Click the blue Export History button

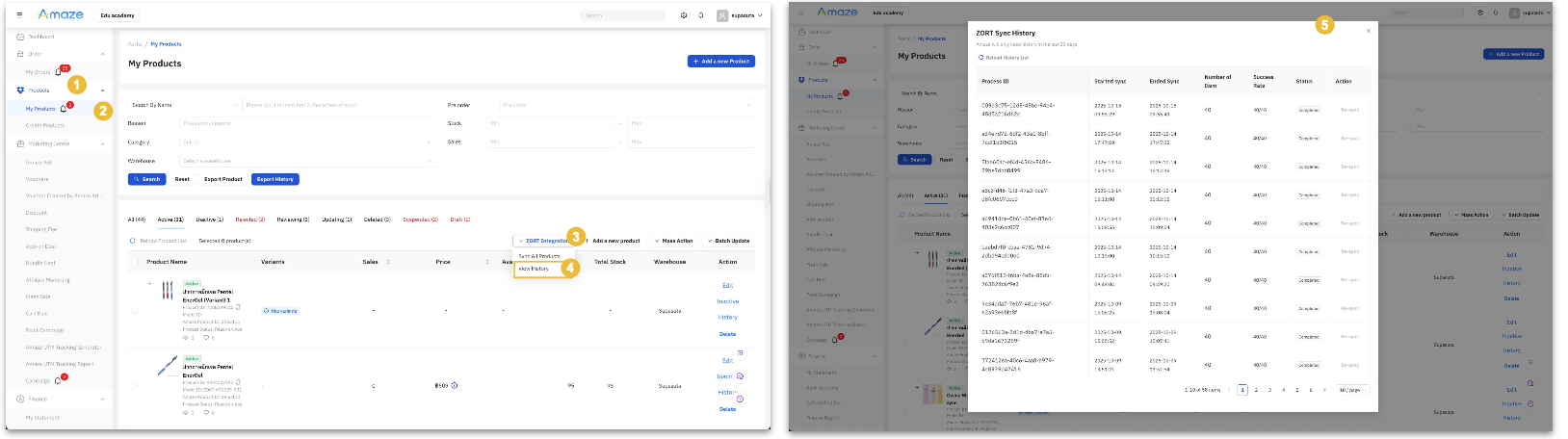(275, 179)
